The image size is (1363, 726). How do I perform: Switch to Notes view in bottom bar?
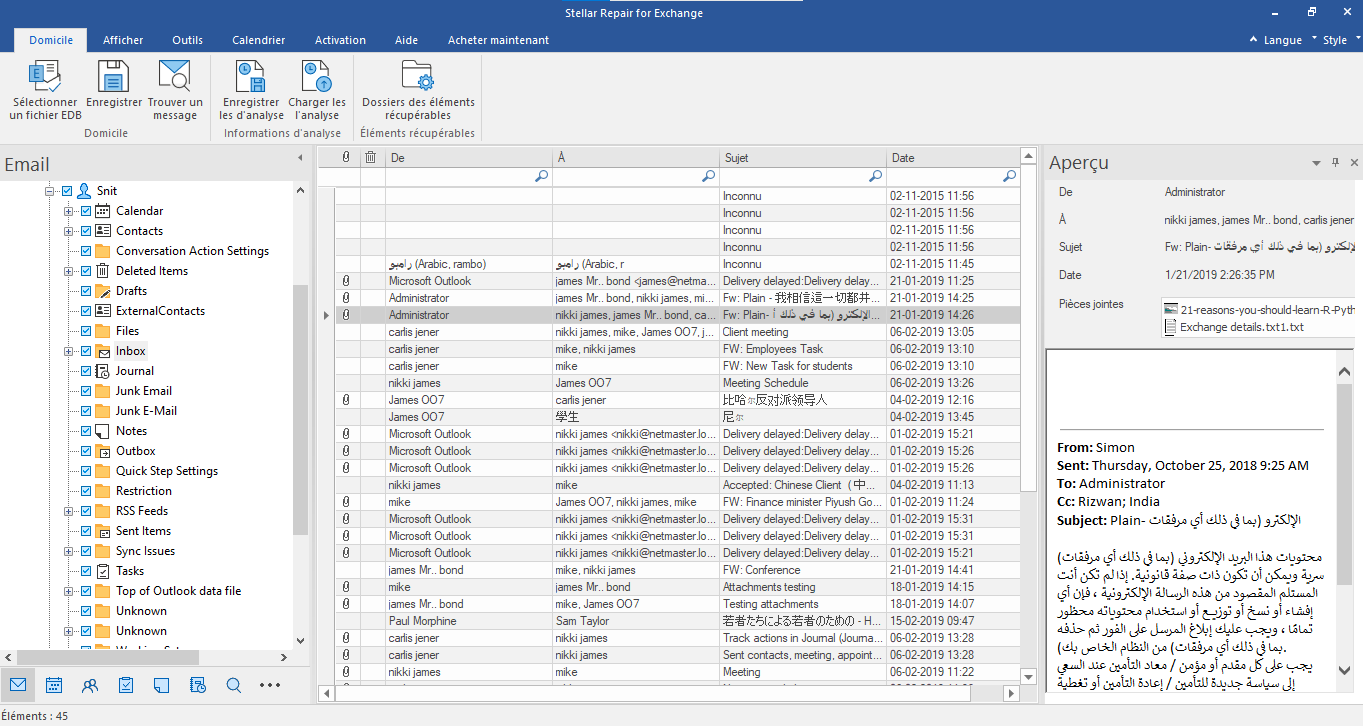pos(162,685)
